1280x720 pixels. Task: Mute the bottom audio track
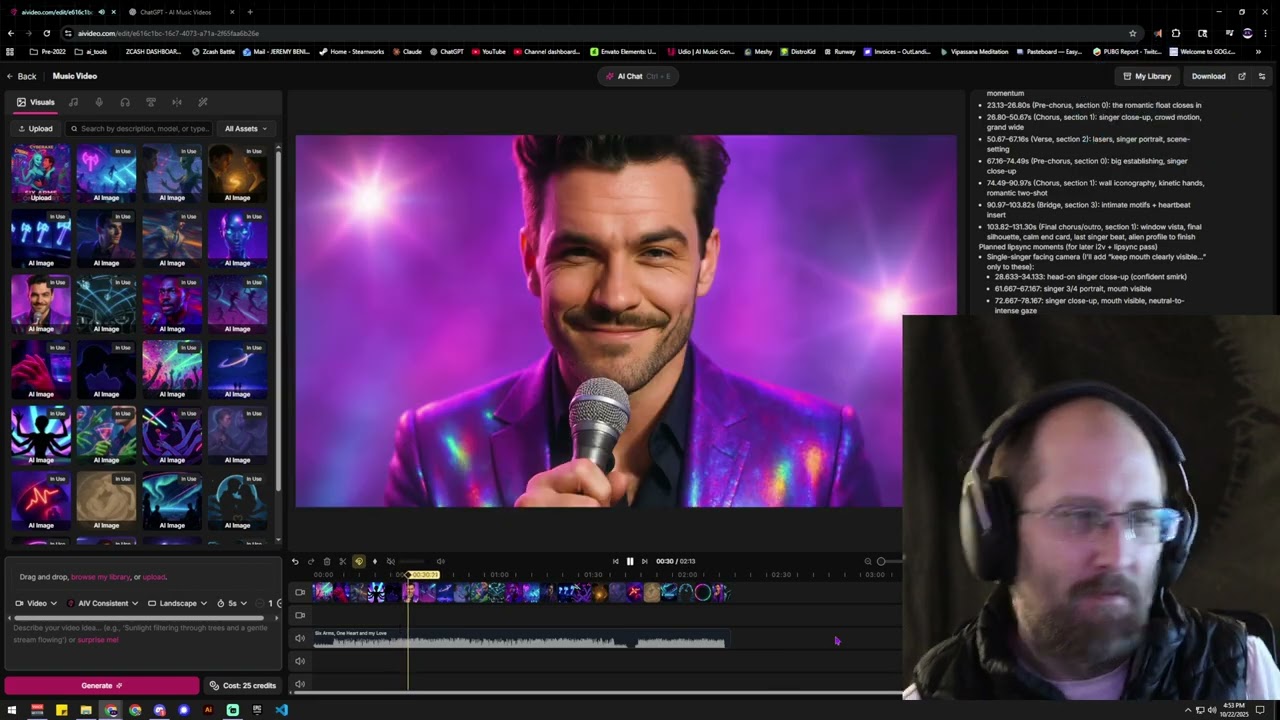tap(300, 684)
